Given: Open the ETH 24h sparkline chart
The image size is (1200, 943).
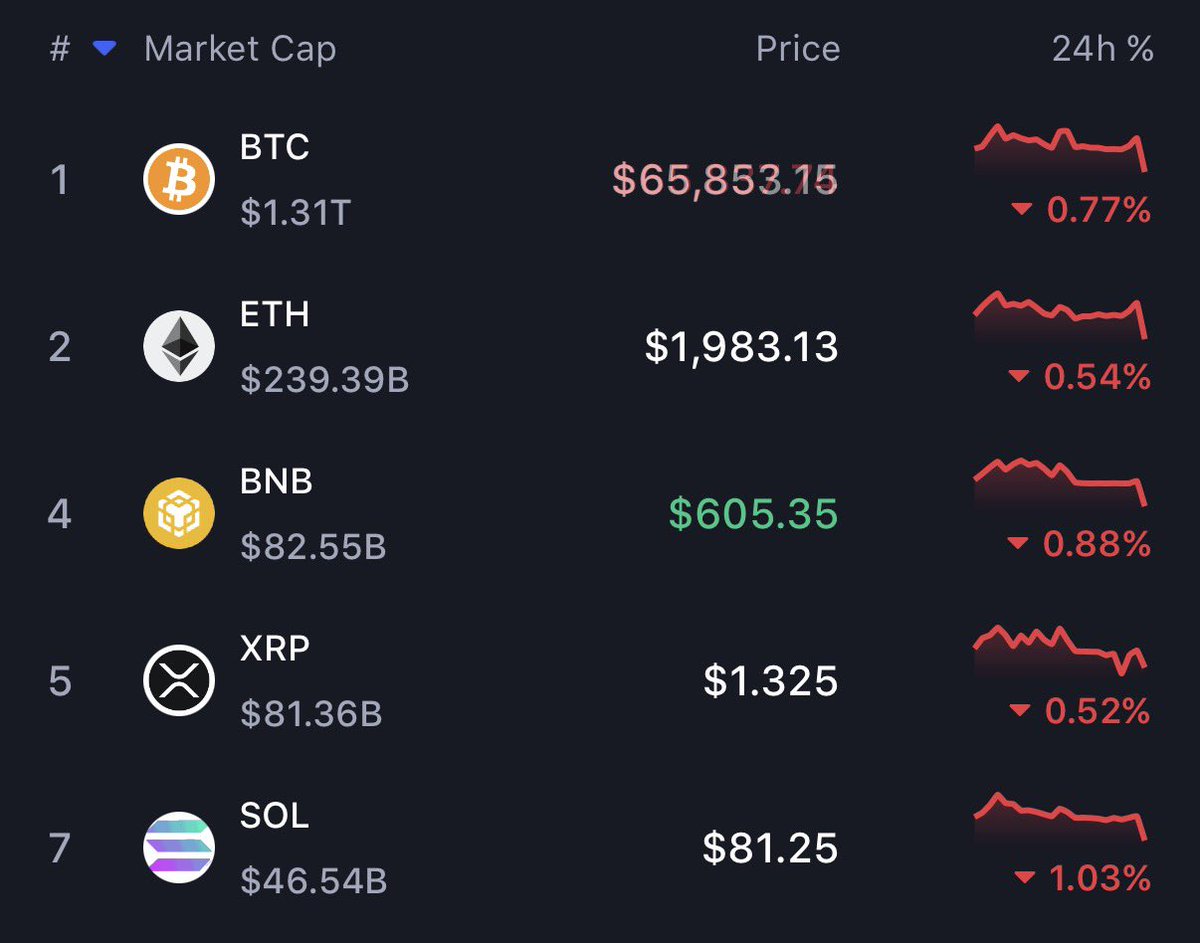Looking at the screenshot, I should tap(1060, 314).
